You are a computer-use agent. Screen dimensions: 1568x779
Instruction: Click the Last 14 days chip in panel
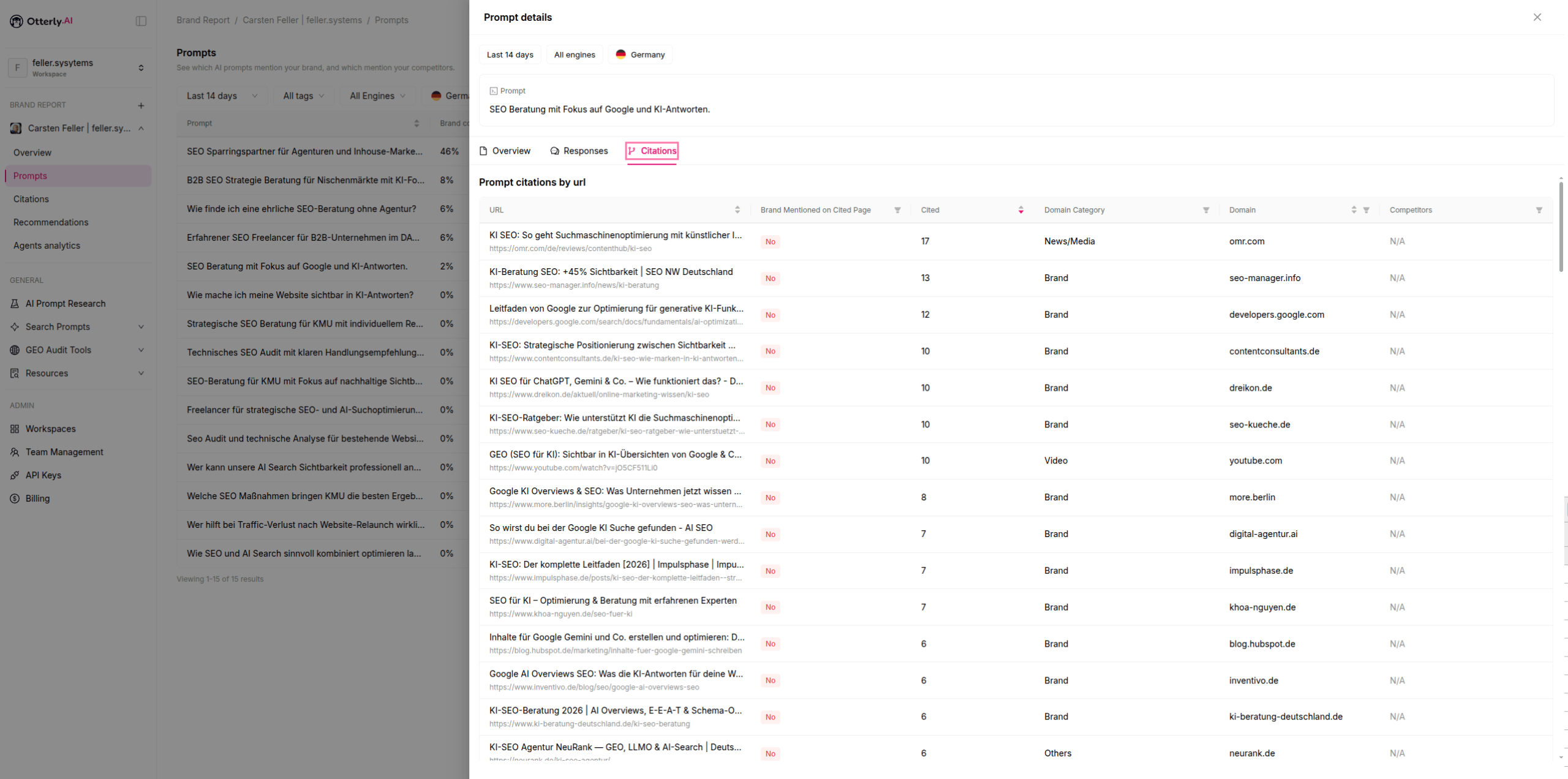click(510, 55)
